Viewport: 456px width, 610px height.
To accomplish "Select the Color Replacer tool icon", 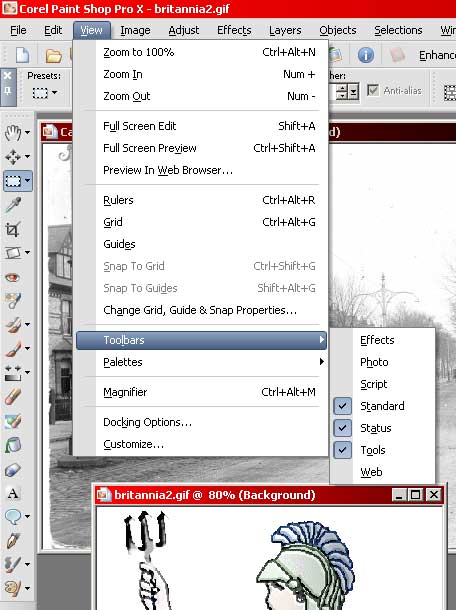I will pos(13,469).
